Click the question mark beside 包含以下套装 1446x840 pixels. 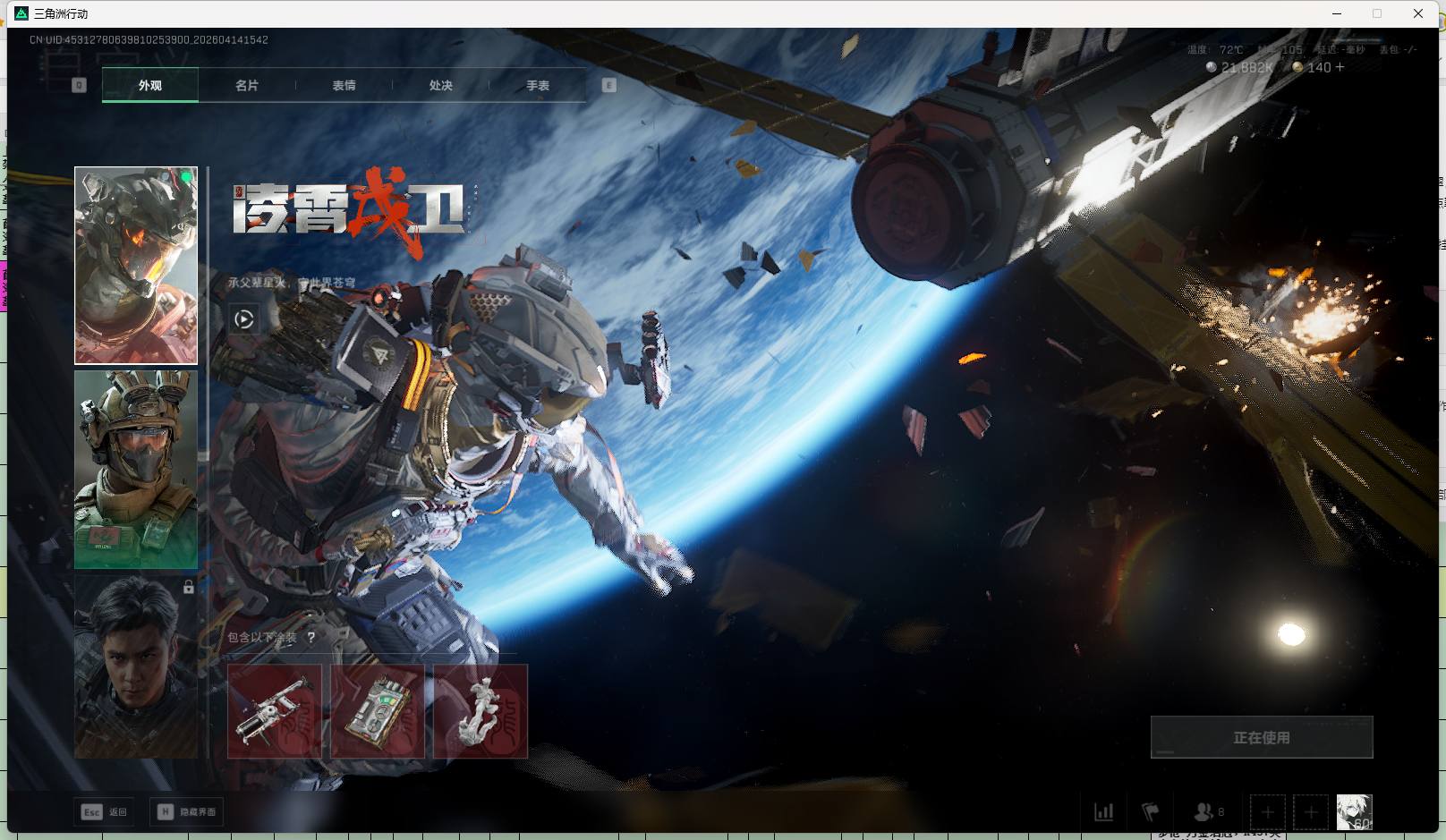310,638
